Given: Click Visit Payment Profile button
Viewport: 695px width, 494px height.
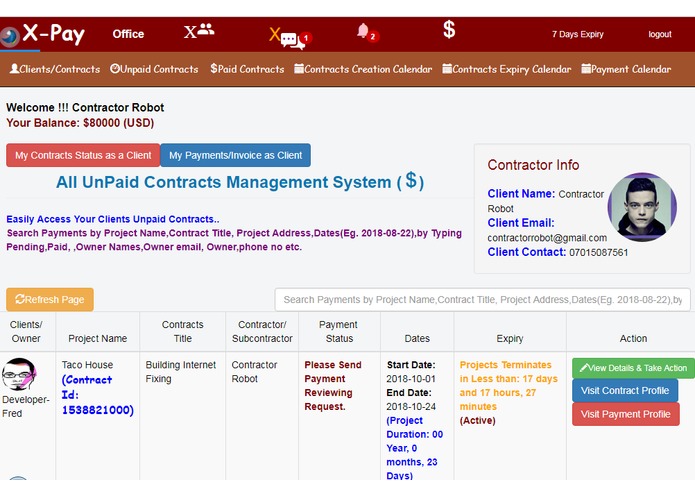Looking at the screenshot, I should 625,414.
